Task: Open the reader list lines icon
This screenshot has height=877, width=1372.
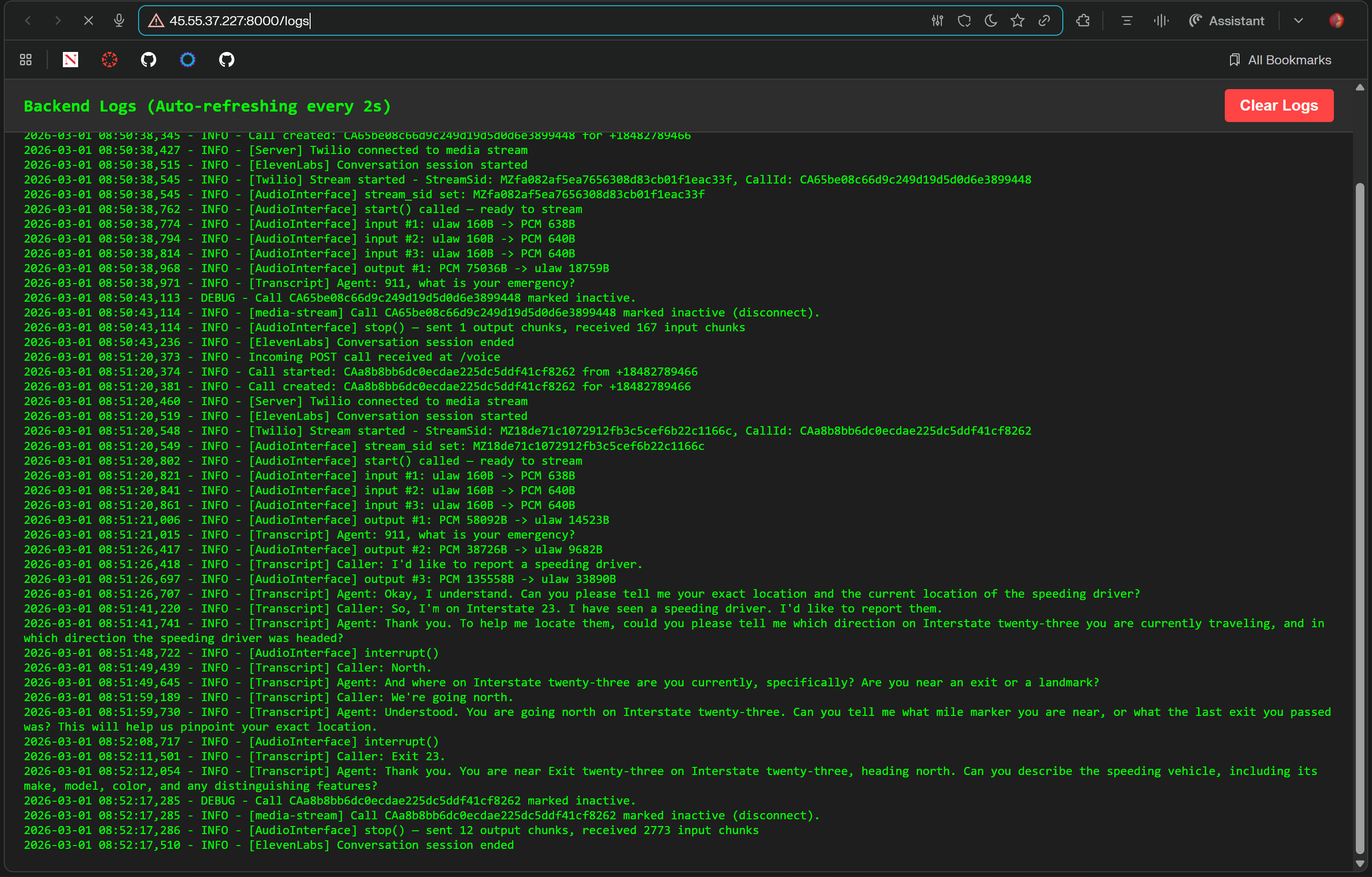Action: click(x=1127, y=21)
